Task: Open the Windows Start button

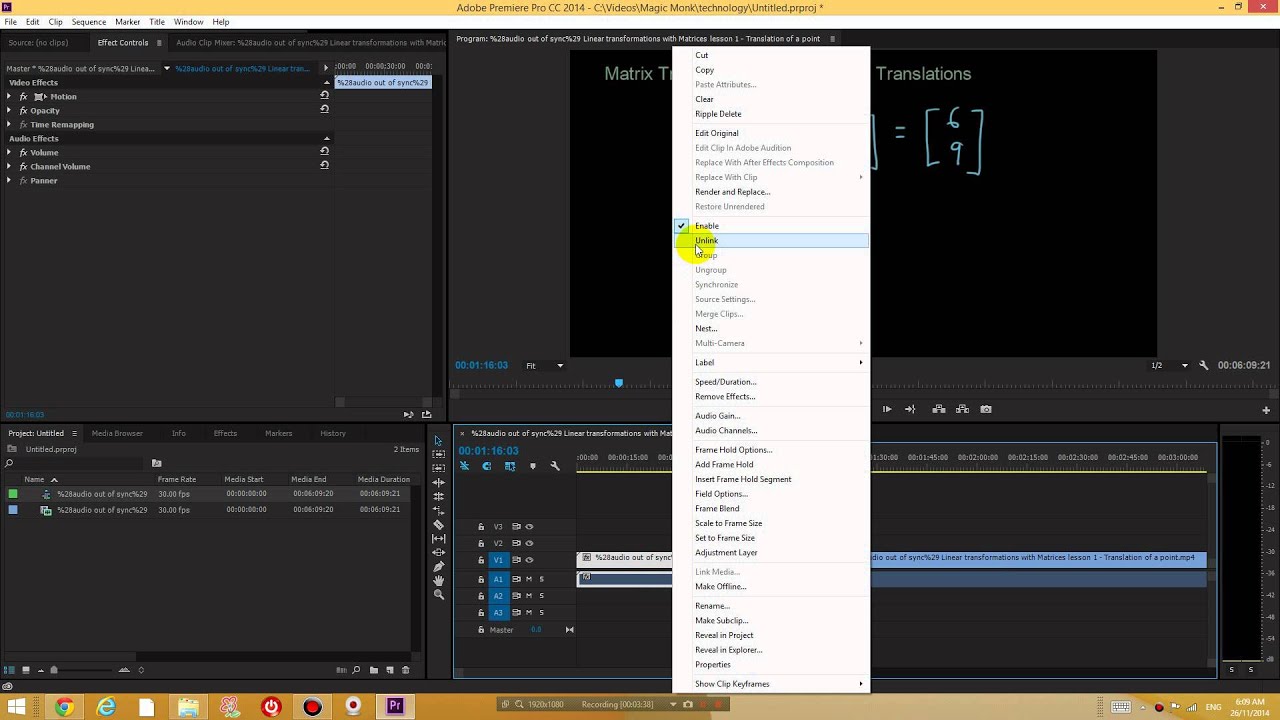Action: coord(16,707)
